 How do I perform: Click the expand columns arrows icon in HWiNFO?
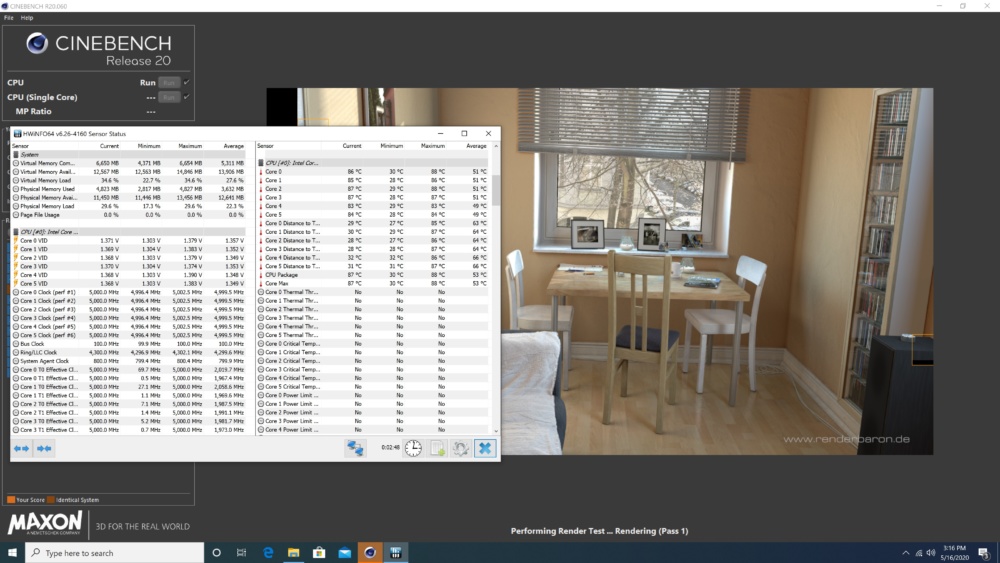point(22,448)
